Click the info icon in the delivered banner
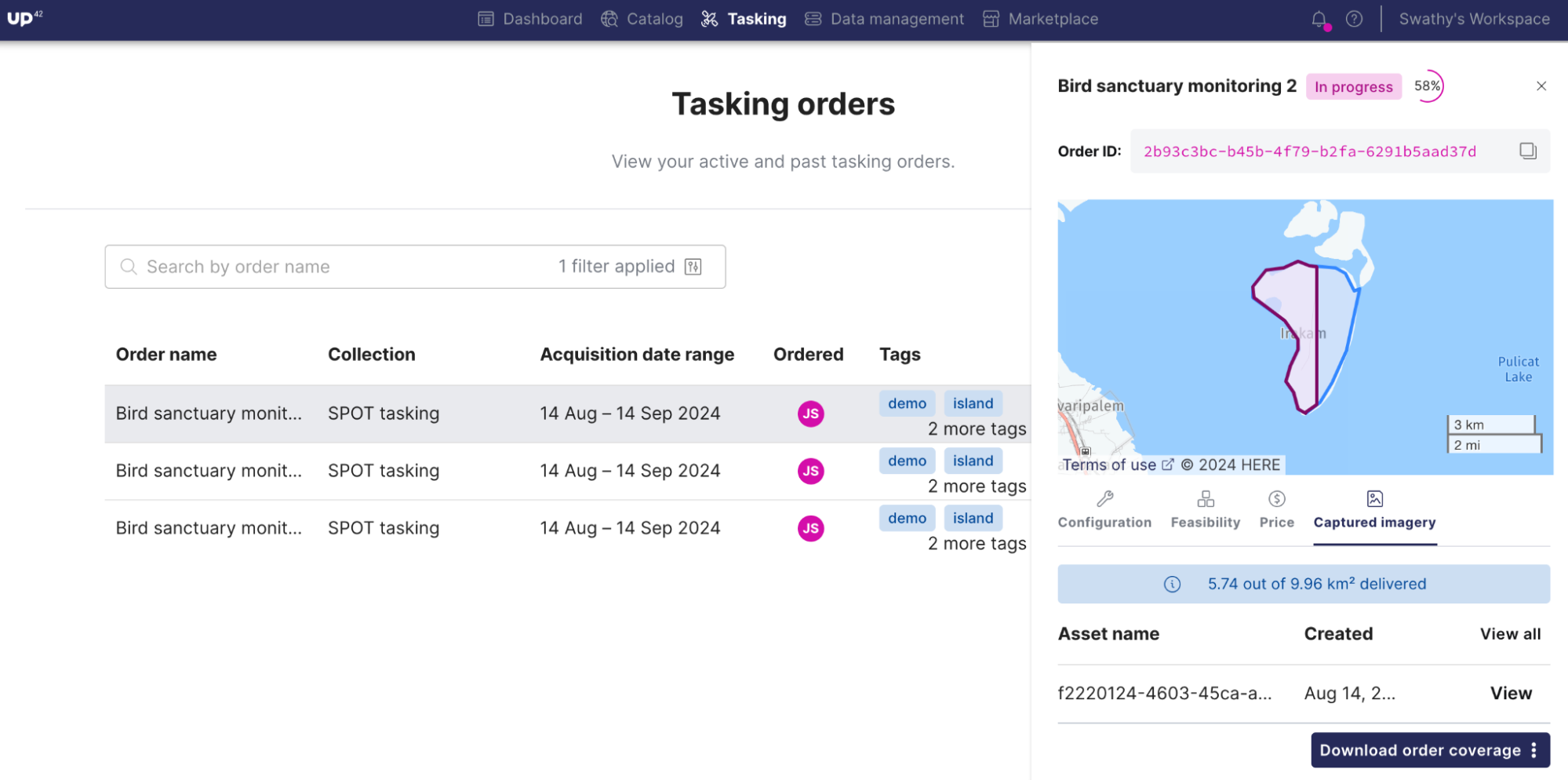The height and width of the screenshot is (780, 1568). point(1172,584)
